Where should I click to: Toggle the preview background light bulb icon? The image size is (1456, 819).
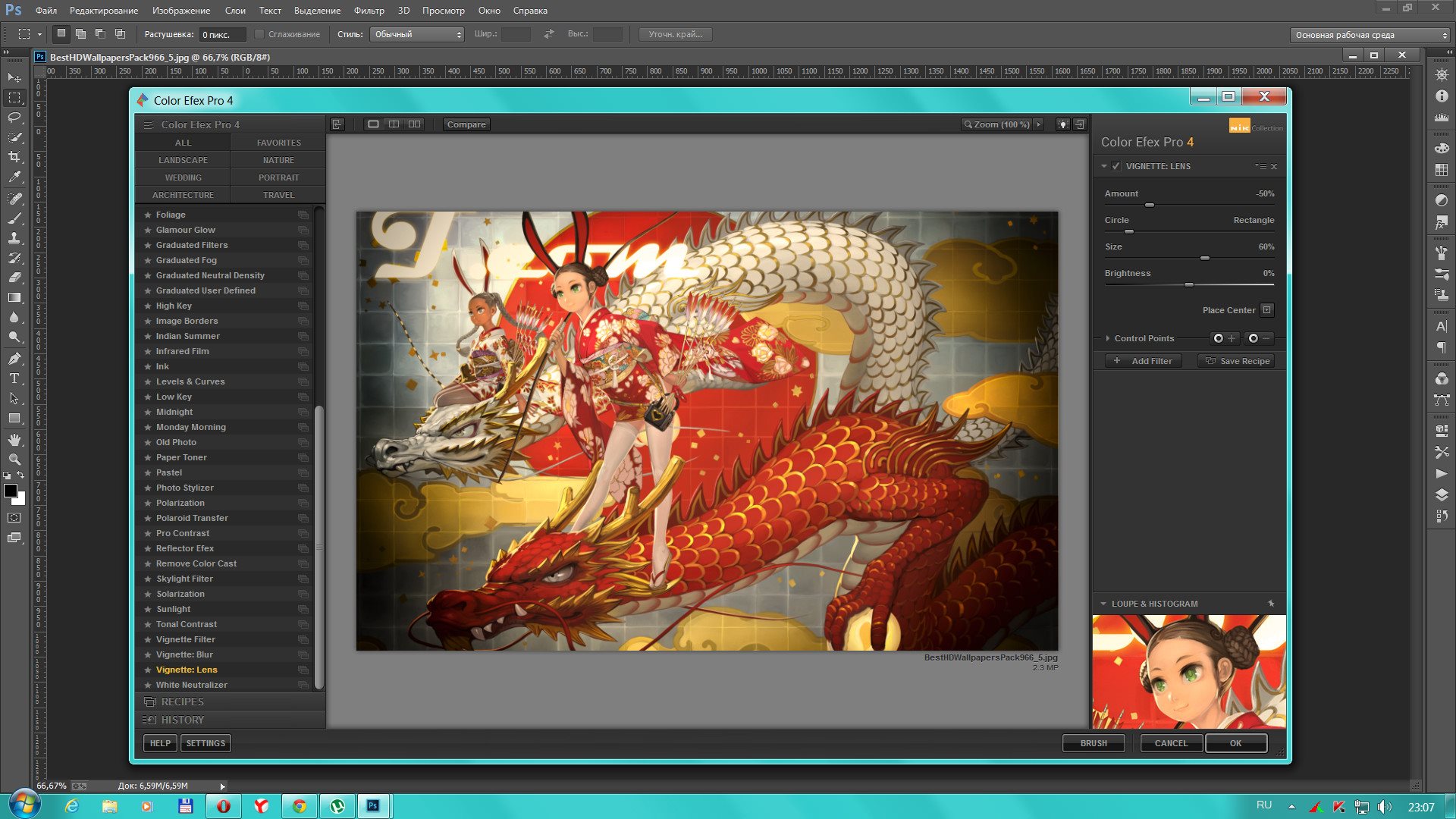coord(1063,124)
